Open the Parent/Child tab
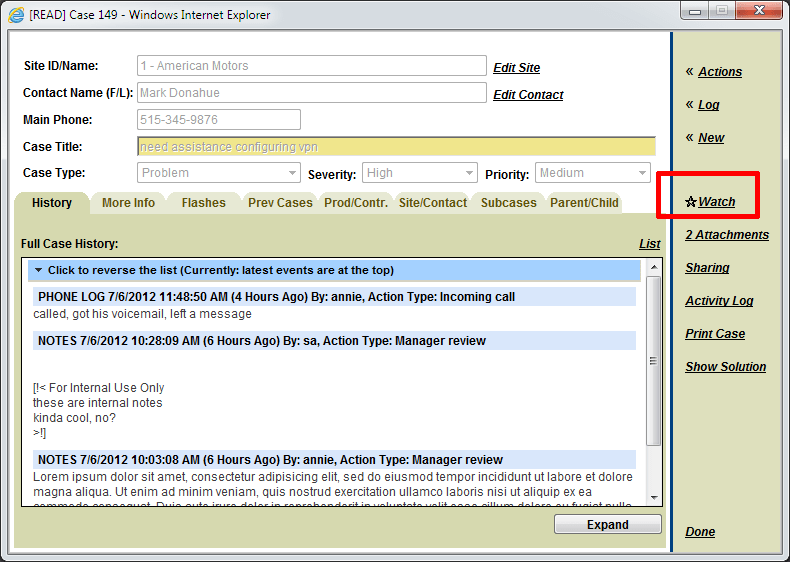This screenshot has height=562, width=790. coord(584,203)
